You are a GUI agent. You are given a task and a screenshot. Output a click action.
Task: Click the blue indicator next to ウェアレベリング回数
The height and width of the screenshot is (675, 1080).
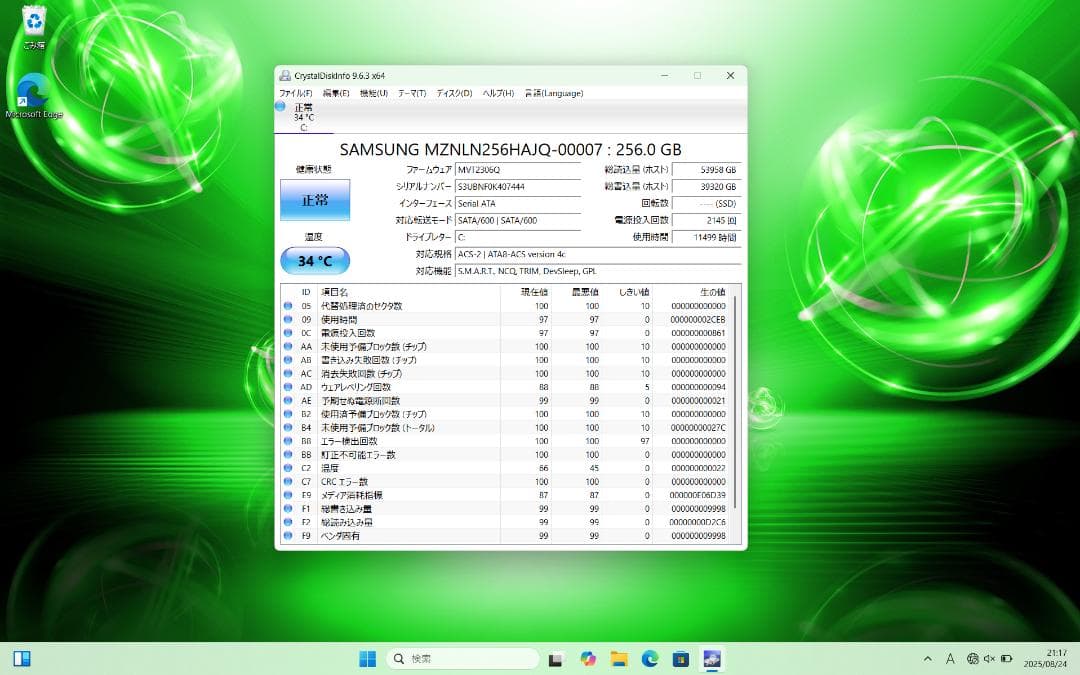click(x=289, y=387)
